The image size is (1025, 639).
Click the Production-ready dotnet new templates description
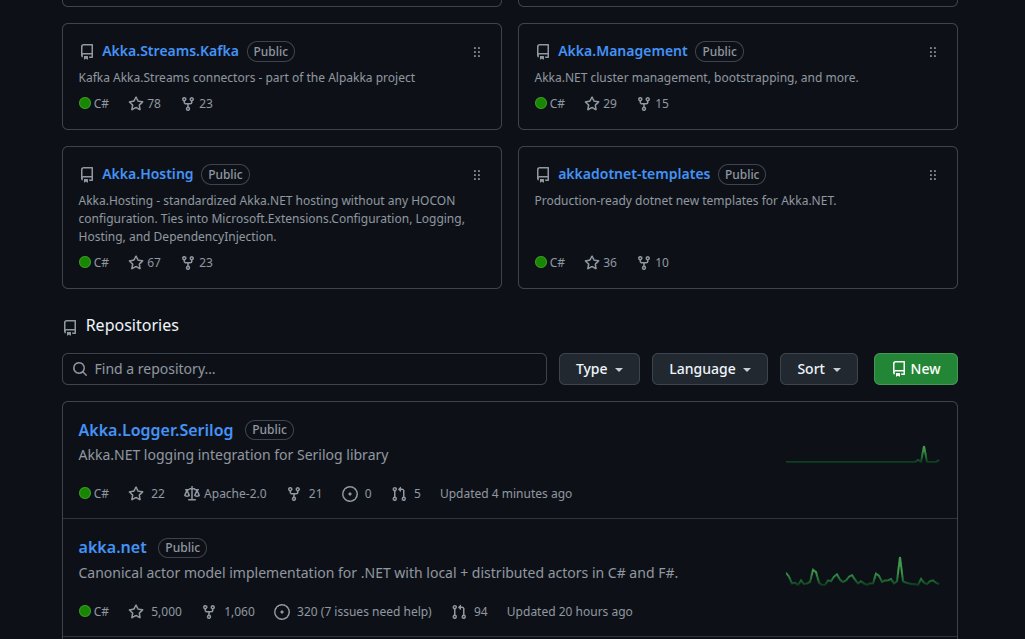685,201
